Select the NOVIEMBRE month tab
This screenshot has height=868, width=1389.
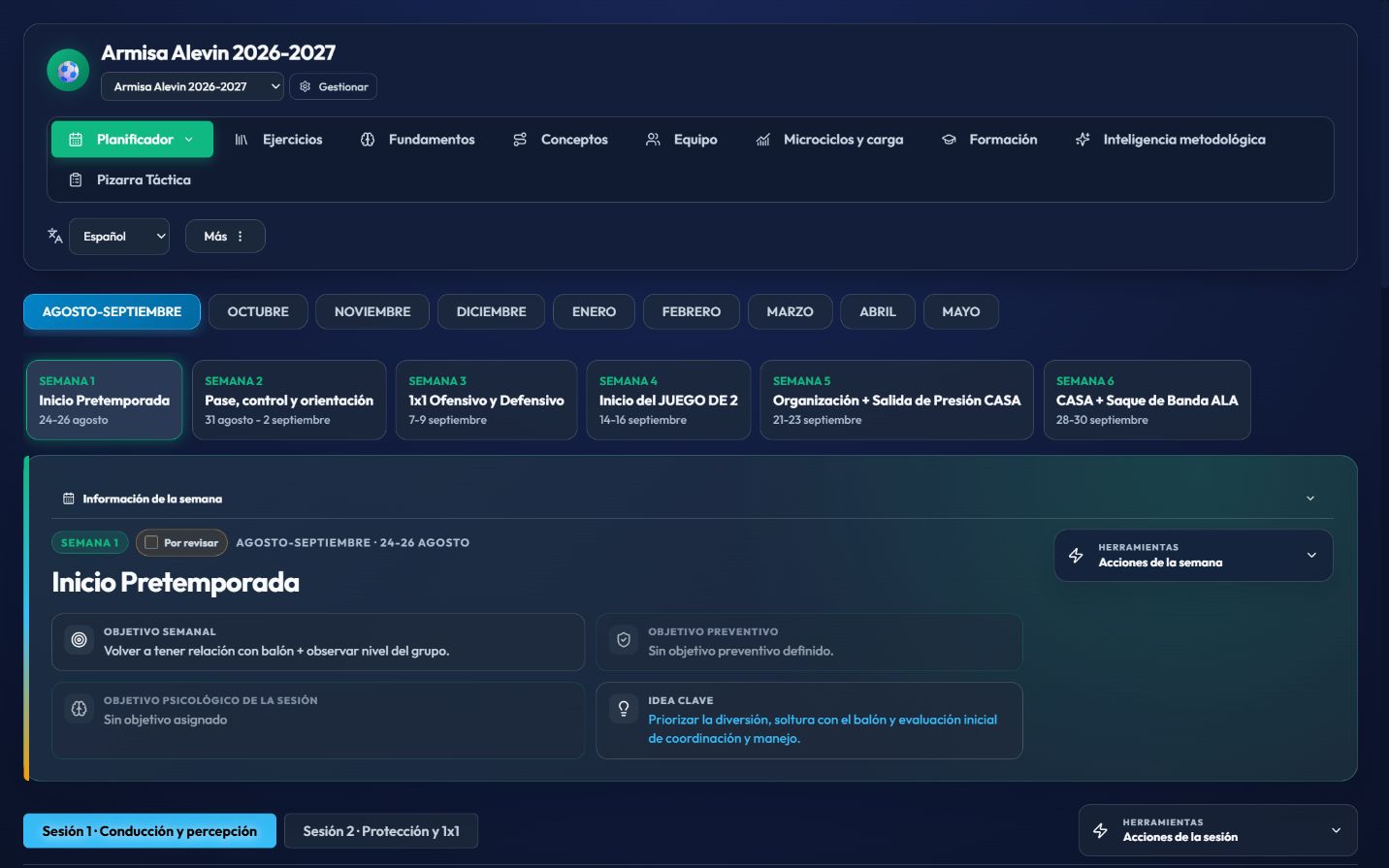[x=372, y=311]
